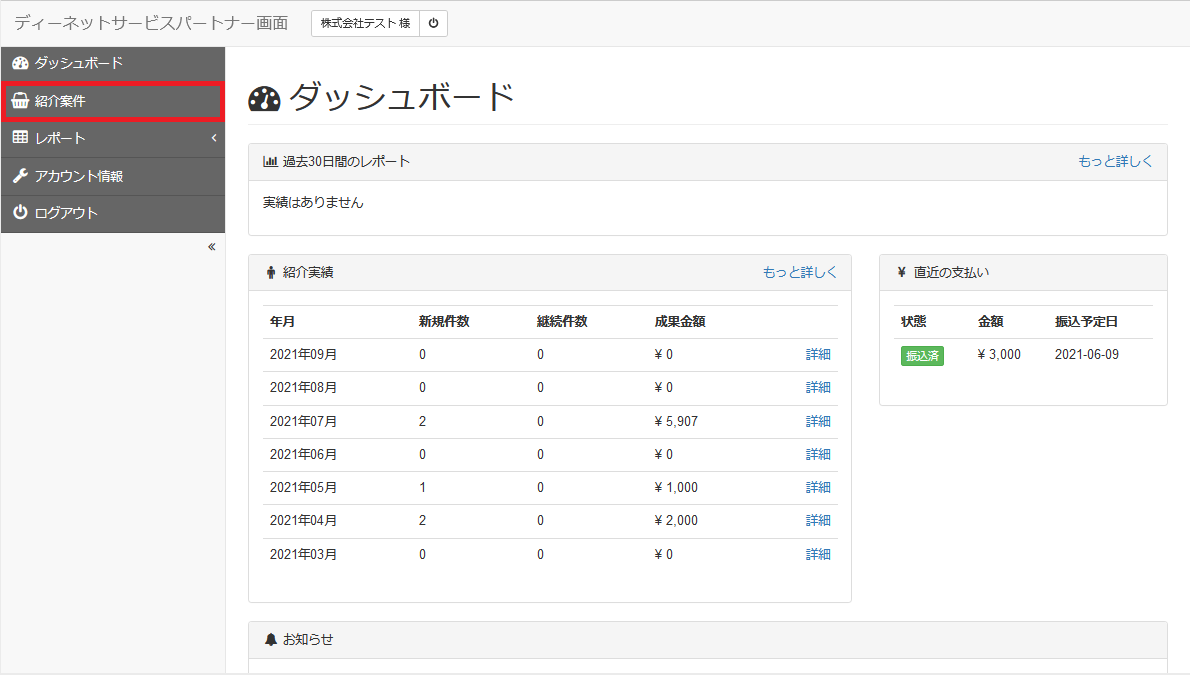
Task: Click the yen icon beside 直近の支払い
Action: click(x=901, y=272)
